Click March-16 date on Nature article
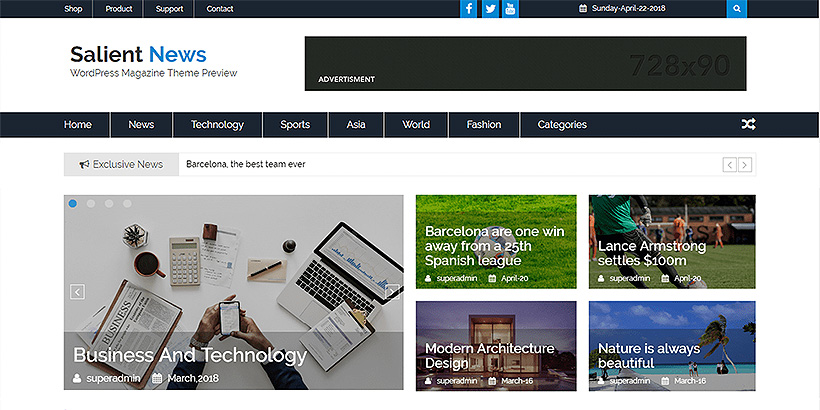 point(690,381)
